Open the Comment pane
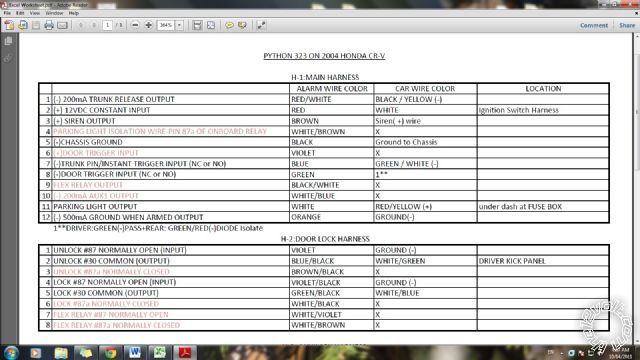 pyautogui.click(x=594, y=25)
